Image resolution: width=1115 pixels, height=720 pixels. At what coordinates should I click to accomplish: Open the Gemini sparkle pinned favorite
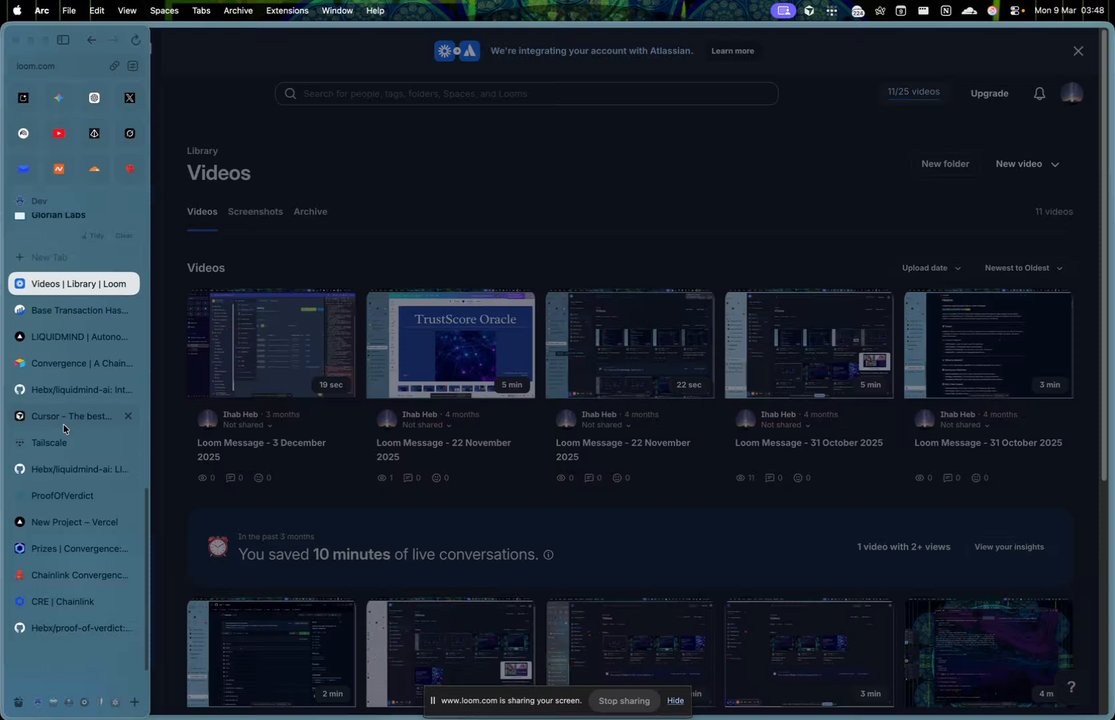[x=58, y=98]
